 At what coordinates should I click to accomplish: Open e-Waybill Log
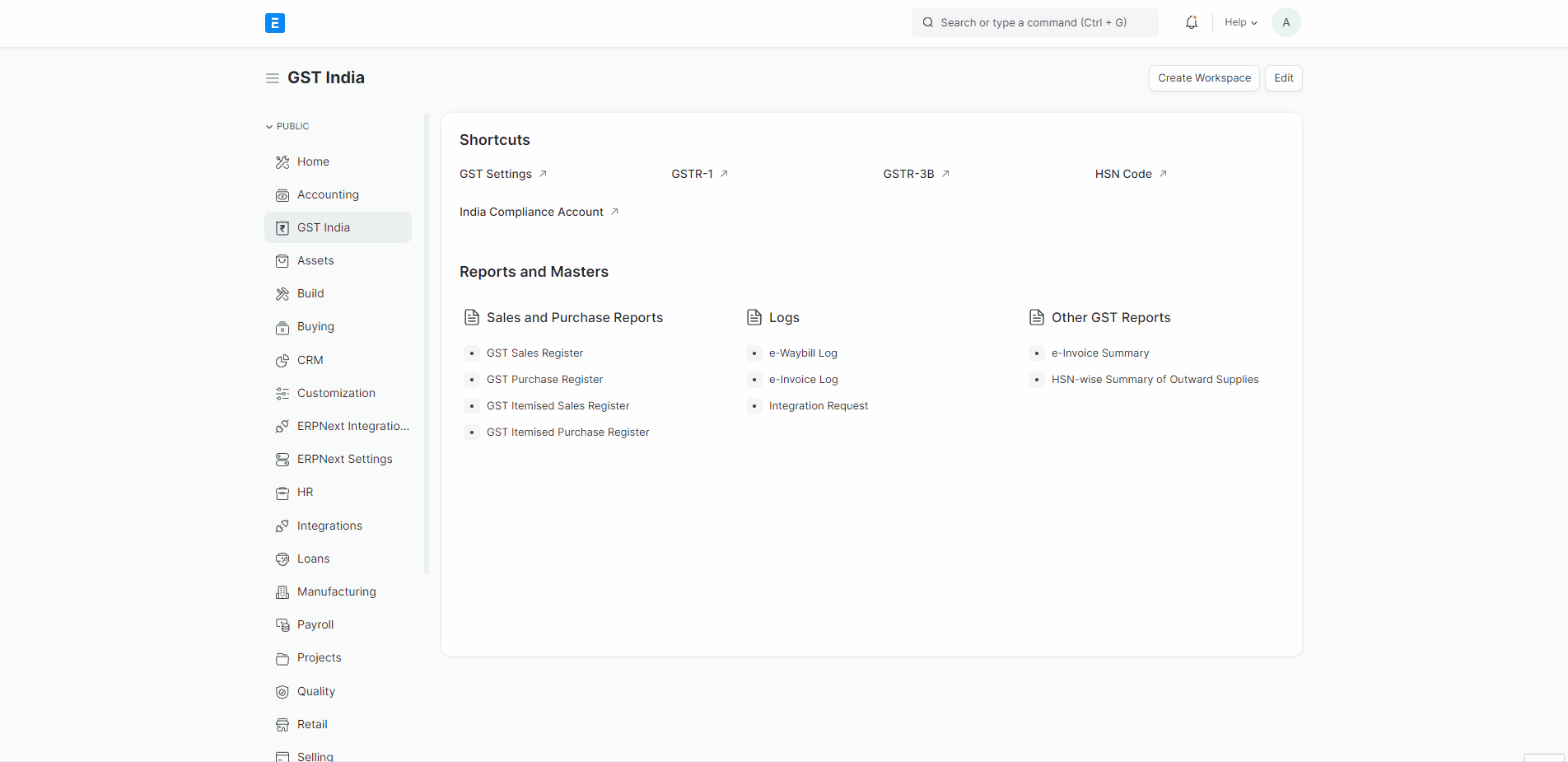[803, 353]
